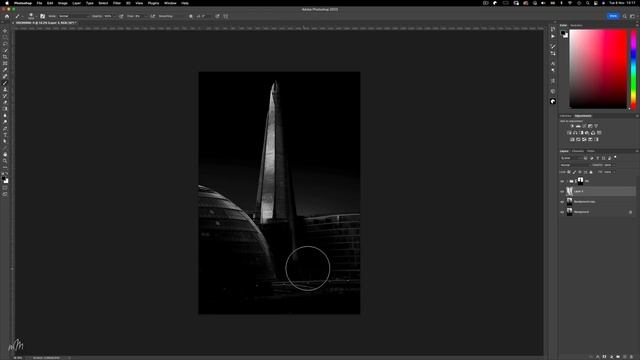Select the Eraser tool

[5, 102]
